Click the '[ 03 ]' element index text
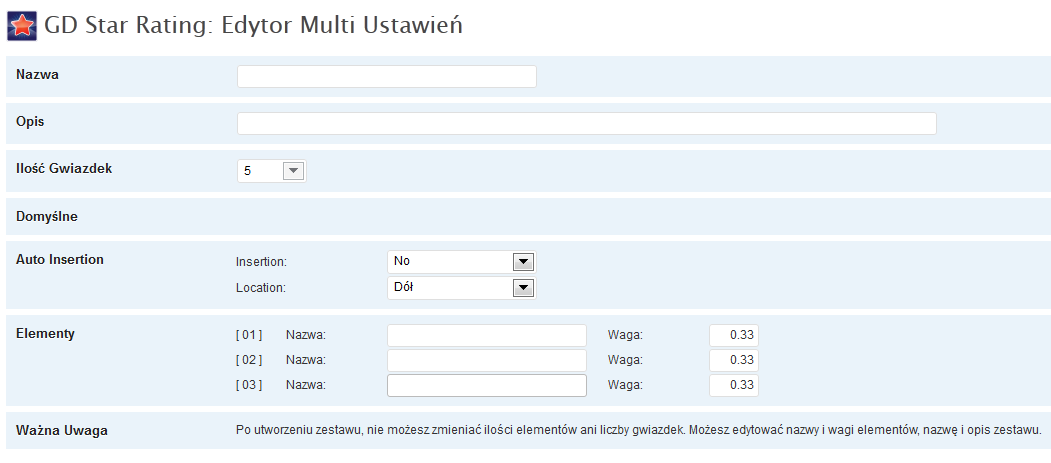 click(x=249, y=385)
